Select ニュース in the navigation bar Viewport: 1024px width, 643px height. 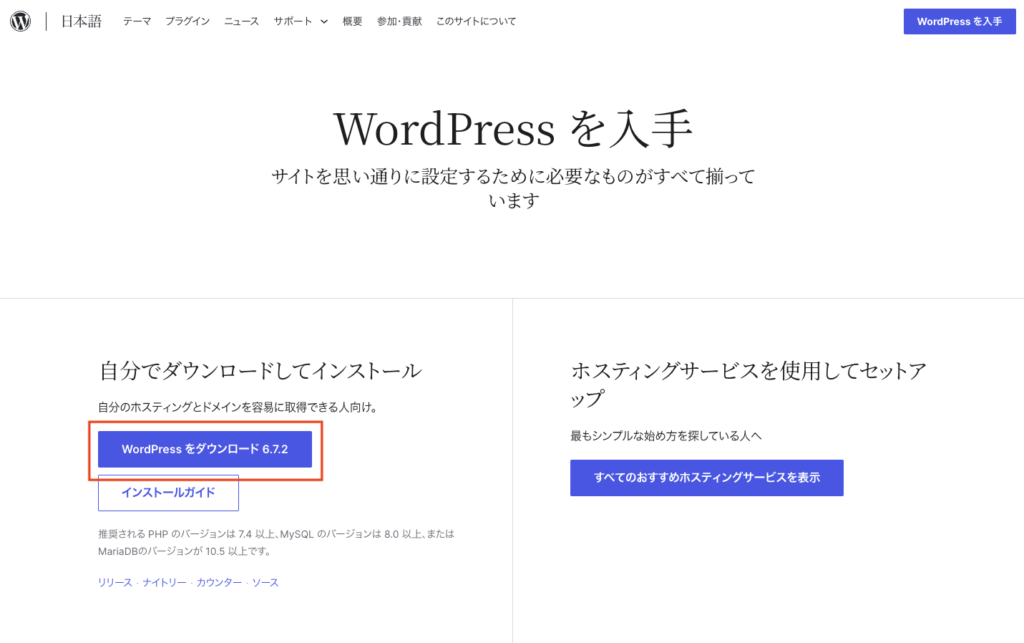coord(241,21)
